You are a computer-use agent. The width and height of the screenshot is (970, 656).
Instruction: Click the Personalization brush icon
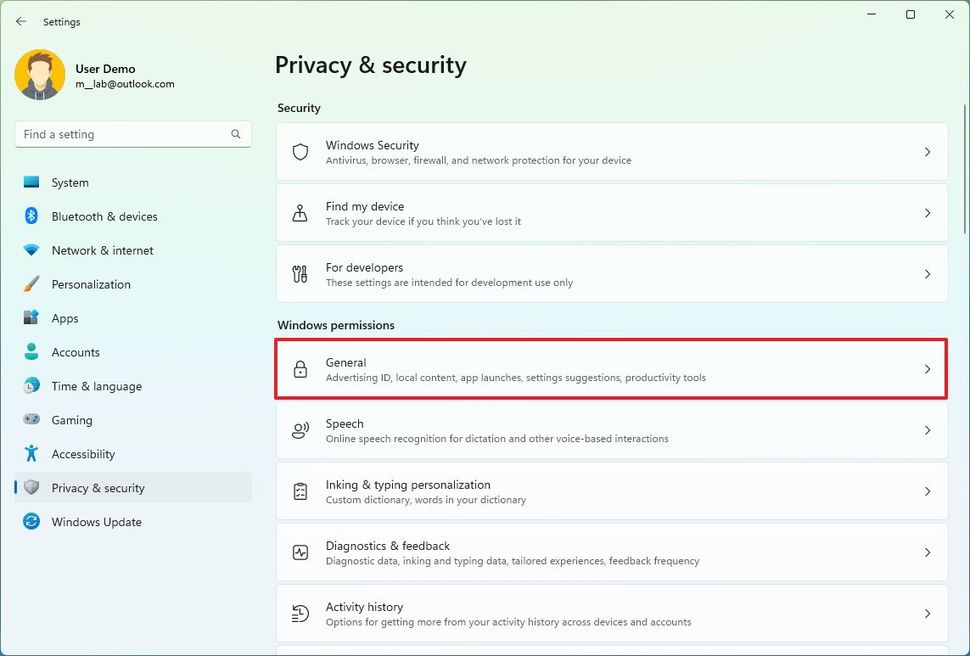pyautogui.click(x=32, y=285)
